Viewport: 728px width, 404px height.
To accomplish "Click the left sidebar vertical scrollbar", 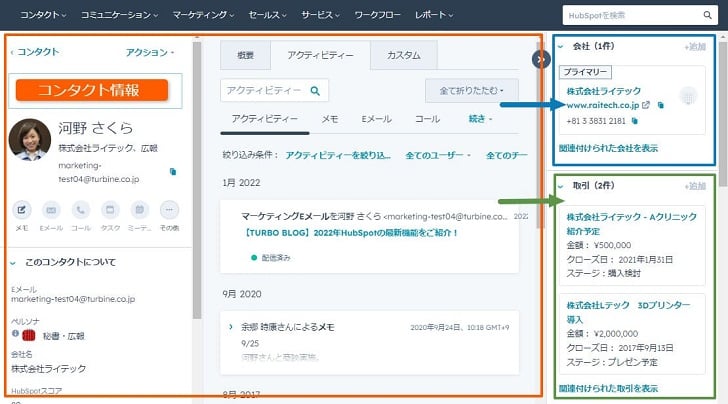I will coord(197,180).
